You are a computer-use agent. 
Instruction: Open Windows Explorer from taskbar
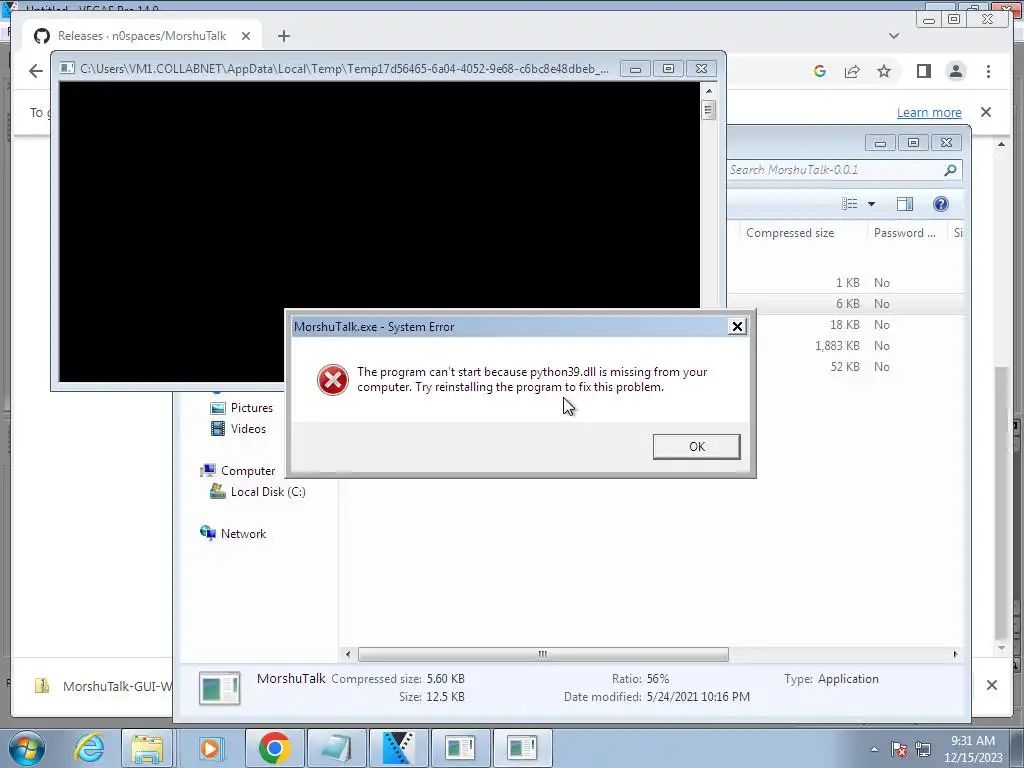tap(147, 748)
